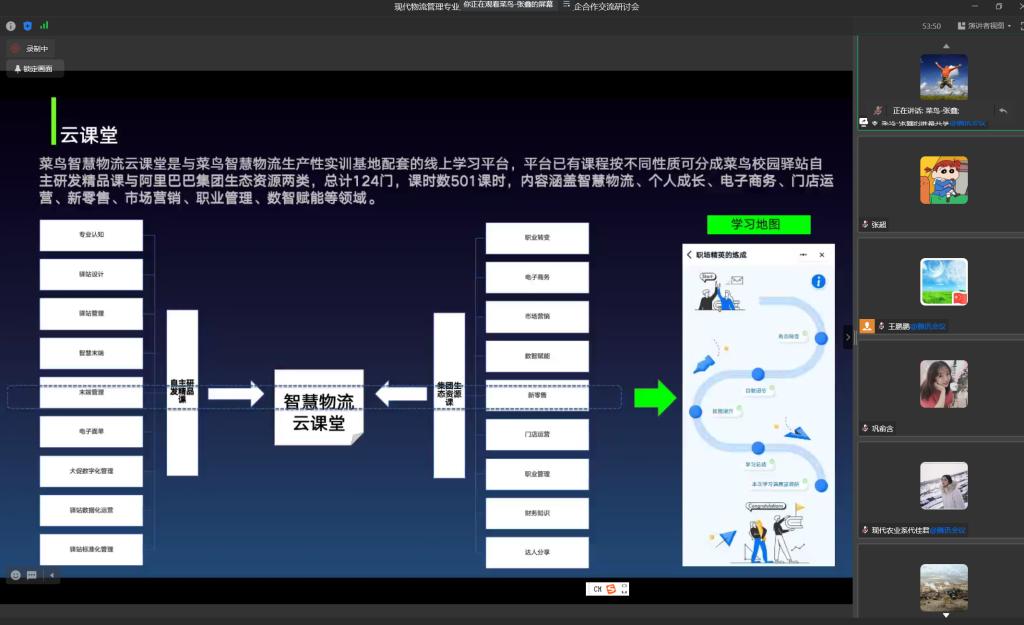Collapse the participant side panel
This screenshot has width=1024, height=625.
[848, 338]
